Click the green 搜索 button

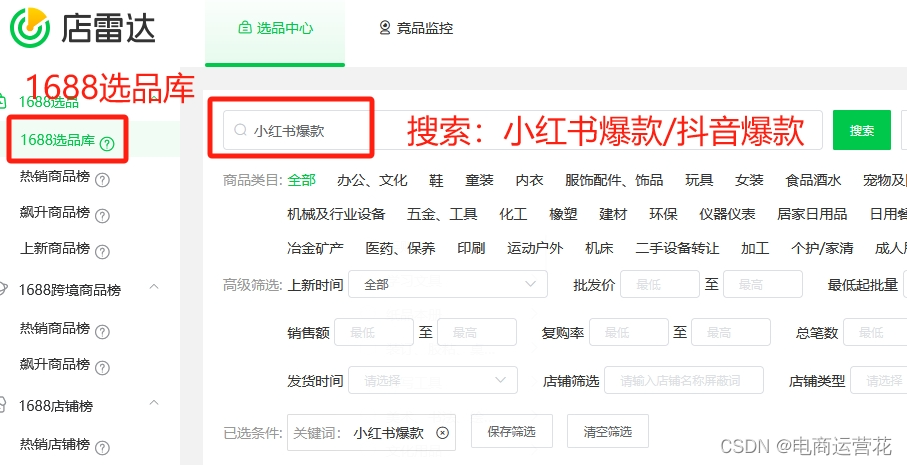[861, 130]
